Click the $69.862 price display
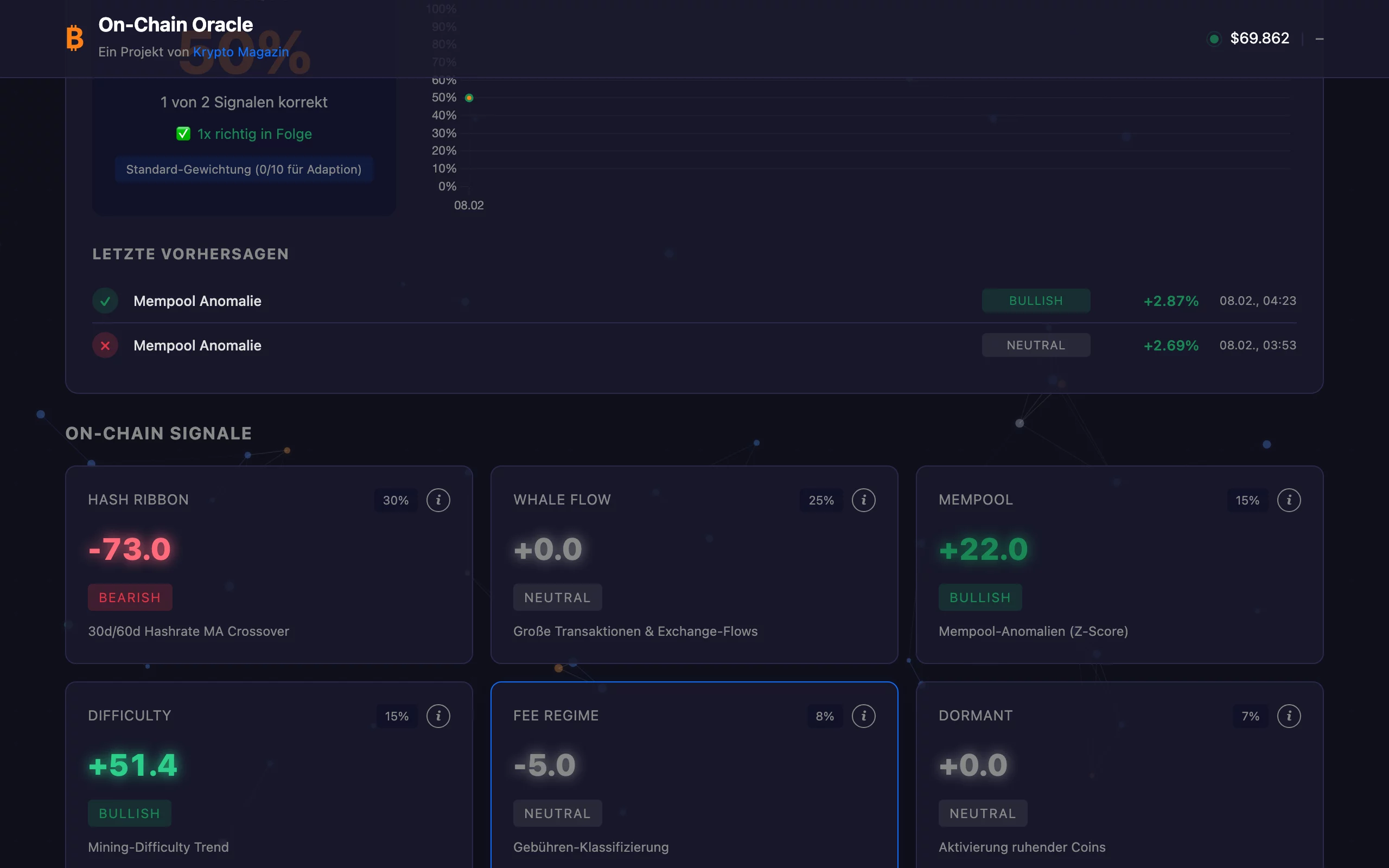This screenshot has height=868, width=1389. (x=1259, y=39)
